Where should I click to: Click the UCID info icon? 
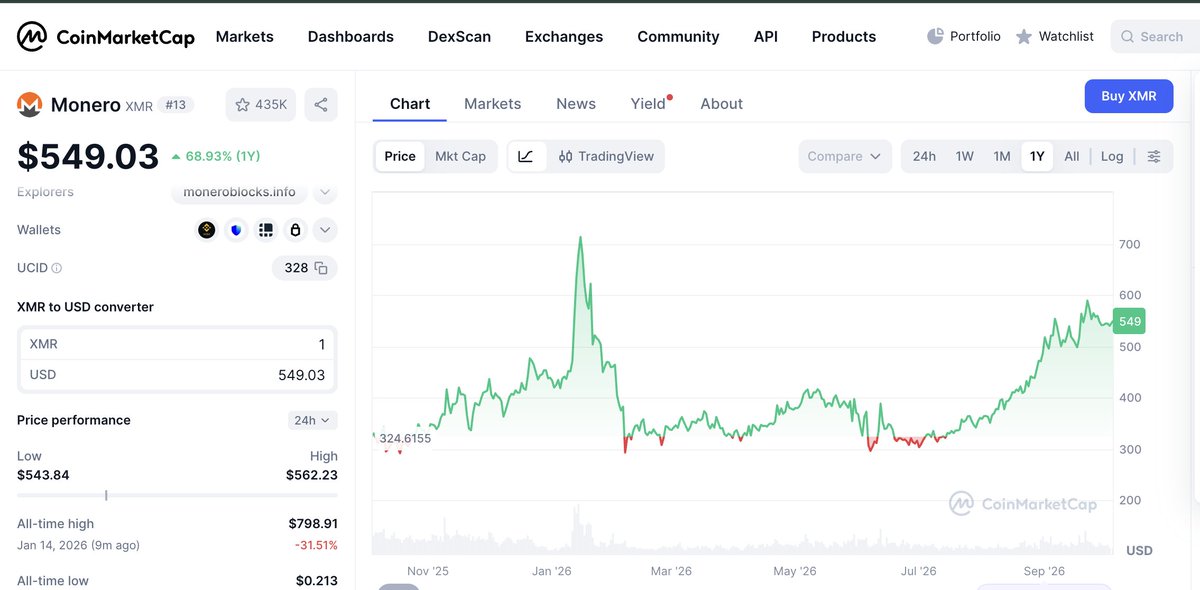tap(57, 268)
